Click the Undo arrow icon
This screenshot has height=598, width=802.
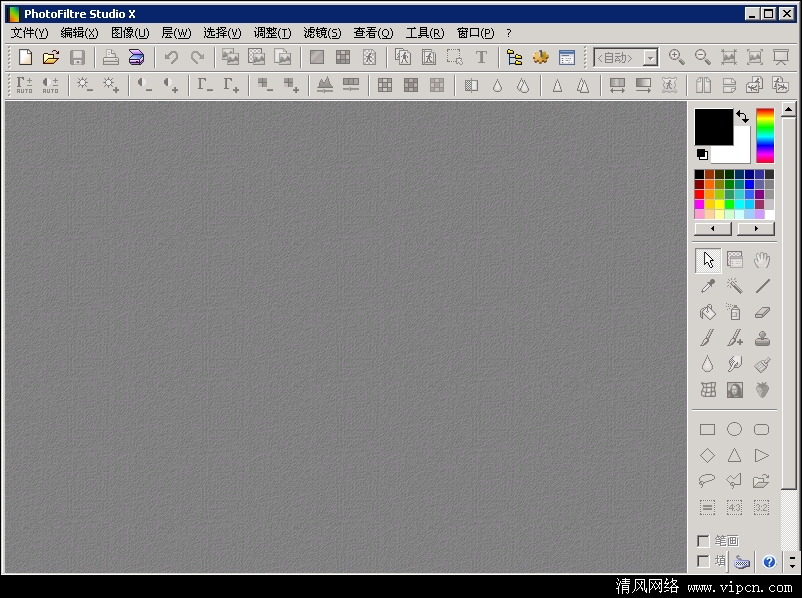point(171,57)
